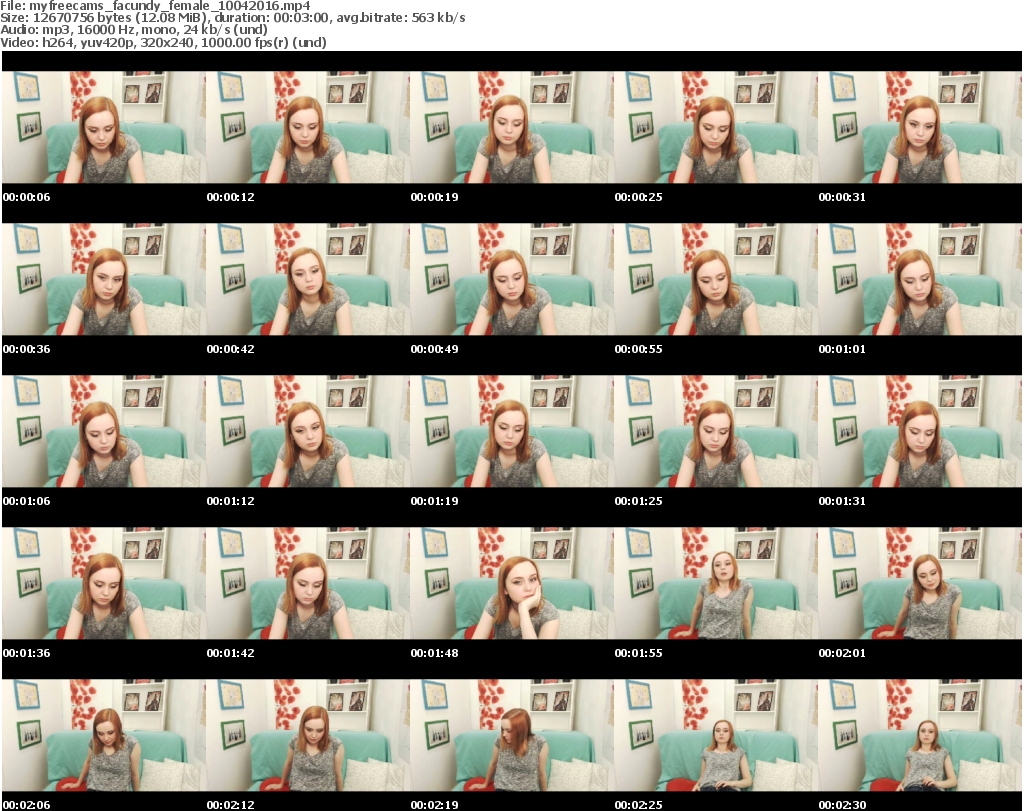Select the last frame at 00:02:30
Viewport: 1024px width, 811px height.
919,735
